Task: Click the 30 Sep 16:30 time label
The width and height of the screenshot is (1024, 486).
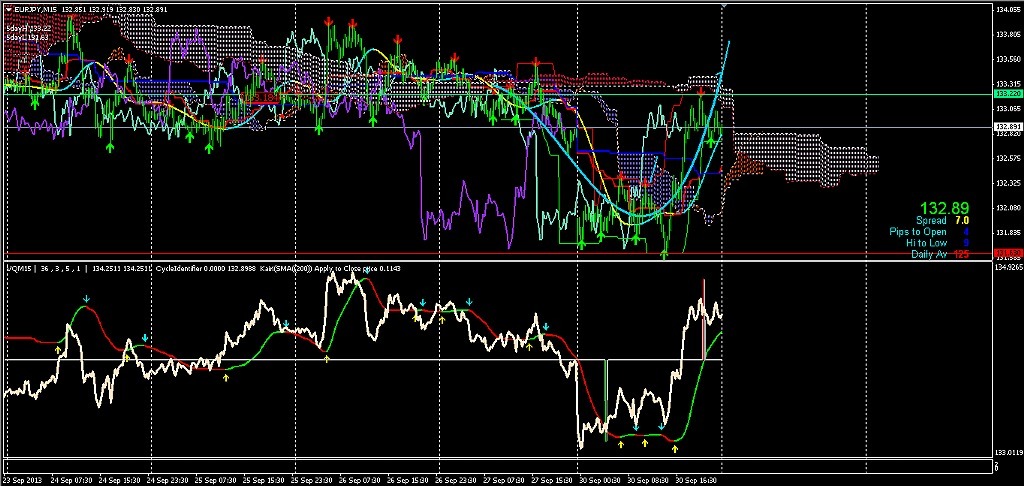Action: [697, 479]
